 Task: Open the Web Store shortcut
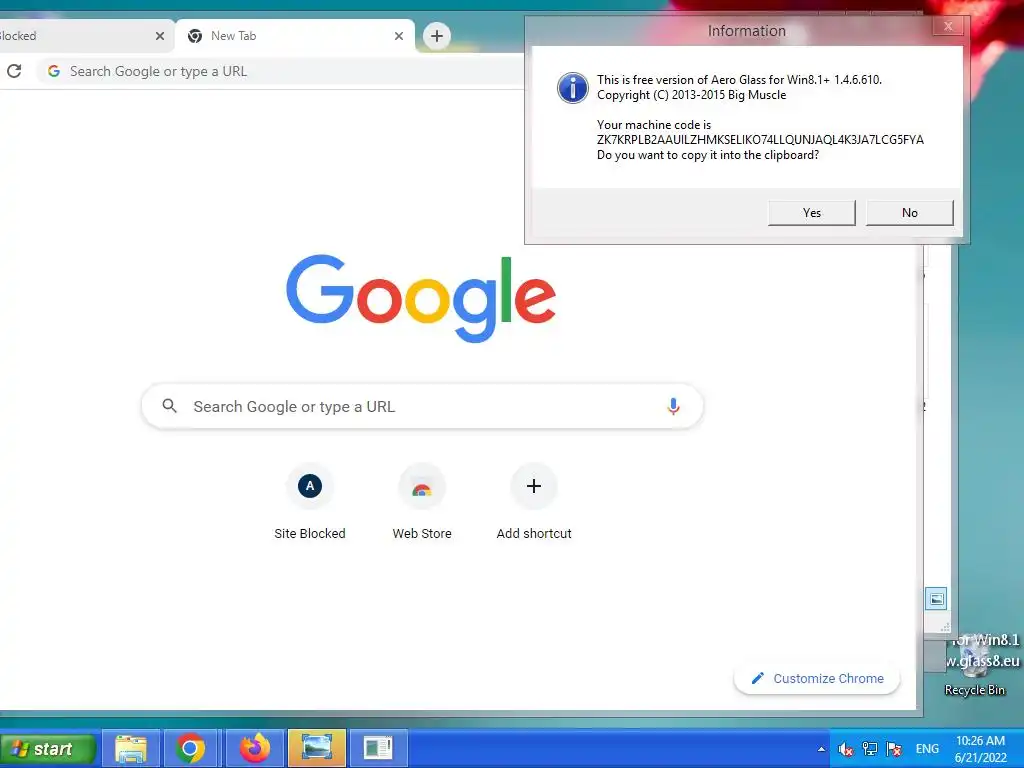[x=422, y=503]
